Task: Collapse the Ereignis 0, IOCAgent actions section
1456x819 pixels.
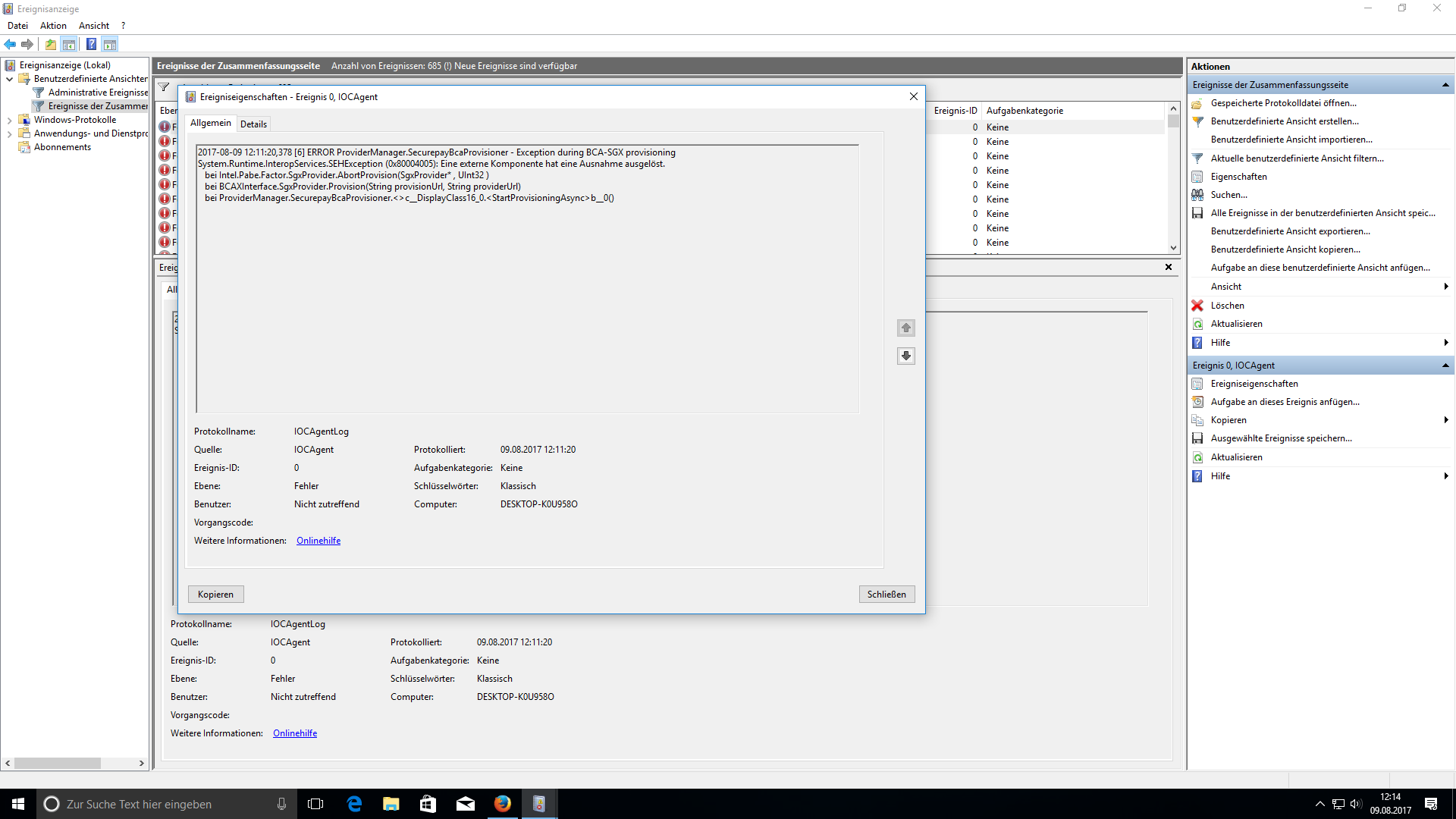Action: click(1445, 366)
